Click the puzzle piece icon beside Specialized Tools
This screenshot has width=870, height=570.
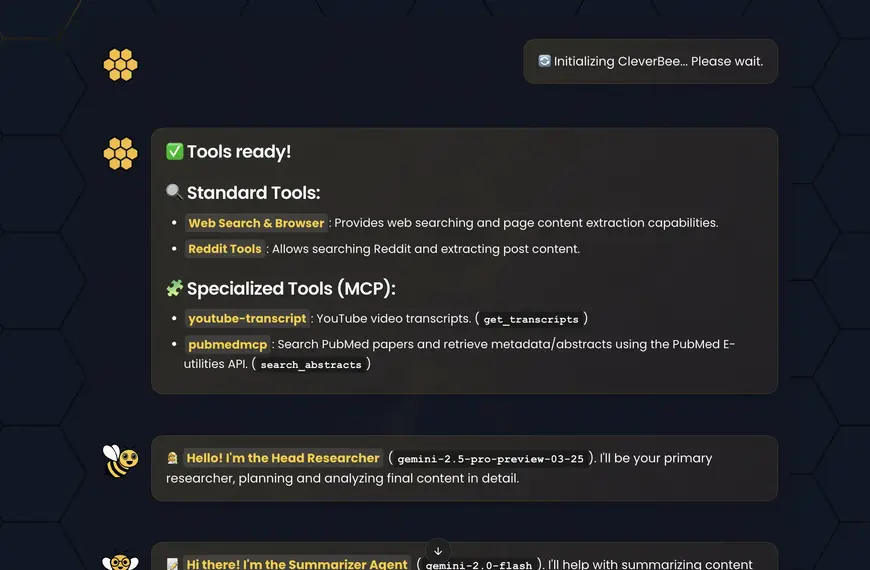174,288
